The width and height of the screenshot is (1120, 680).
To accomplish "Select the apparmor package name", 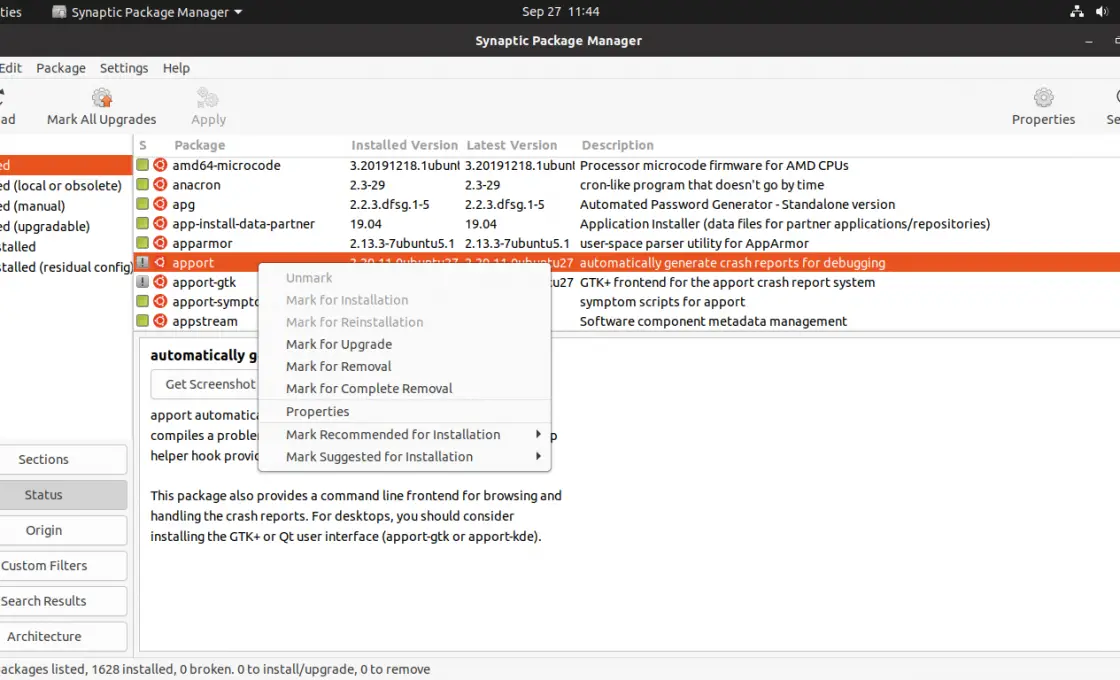I will 202,244.
